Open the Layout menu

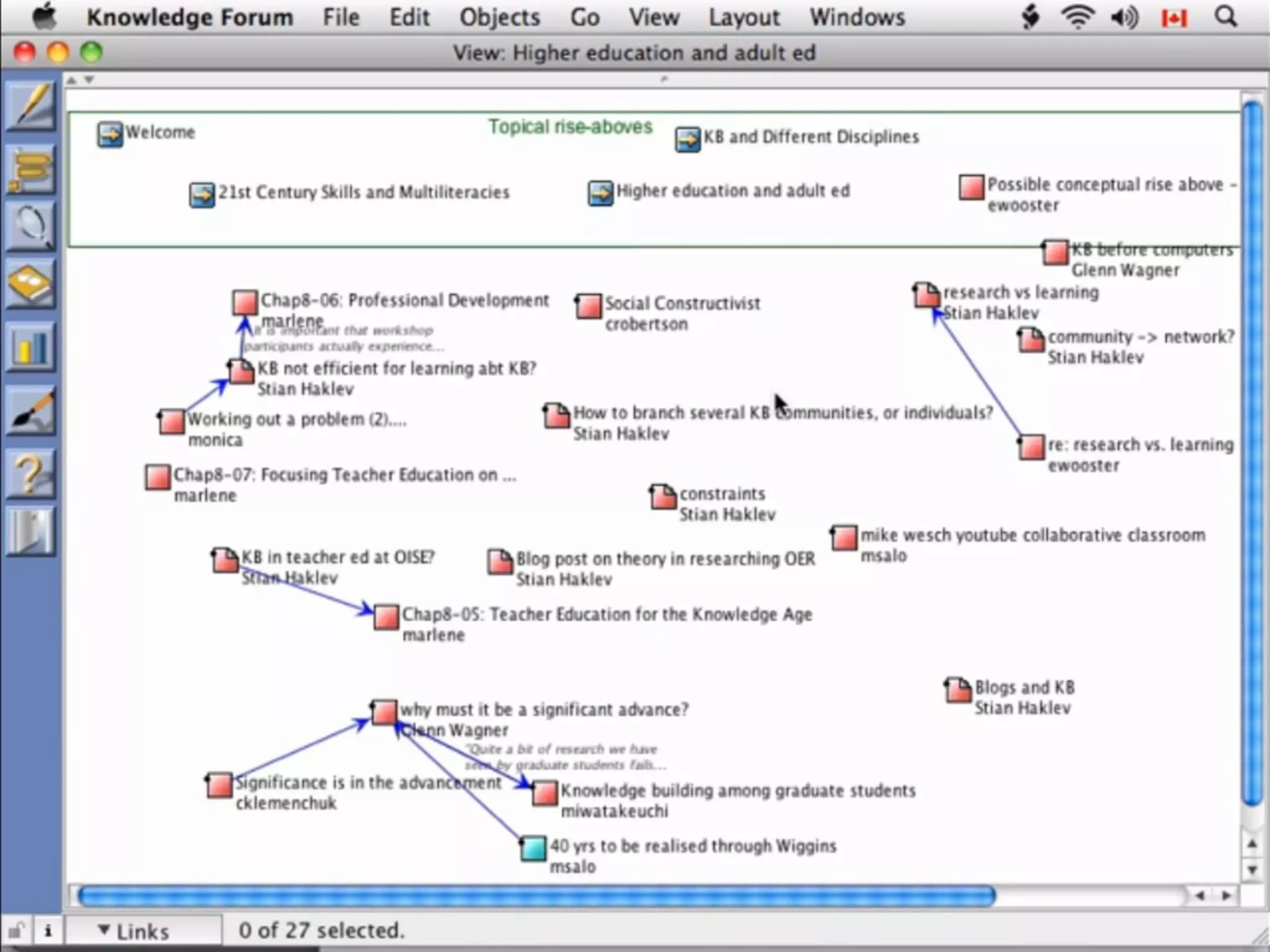click(x=744, y=17)
